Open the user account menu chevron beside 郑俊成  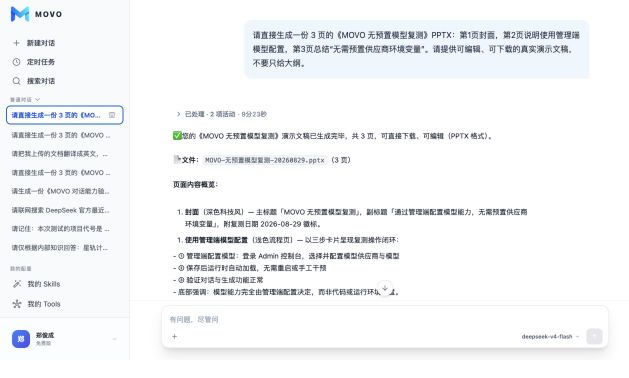pos(115,339)
